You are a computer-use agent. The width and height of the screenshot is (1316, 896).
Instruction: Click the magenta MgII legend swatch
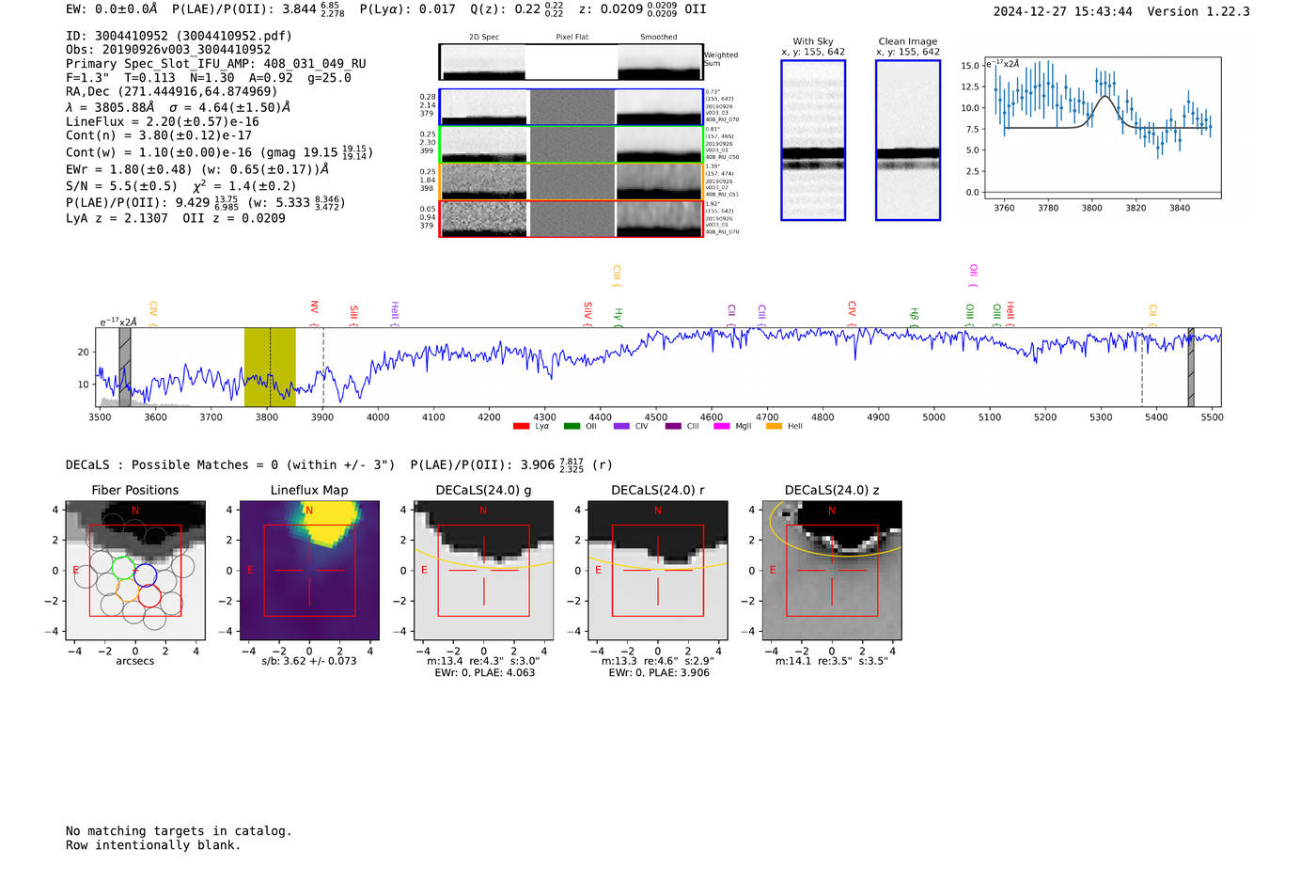pos(722,427)
